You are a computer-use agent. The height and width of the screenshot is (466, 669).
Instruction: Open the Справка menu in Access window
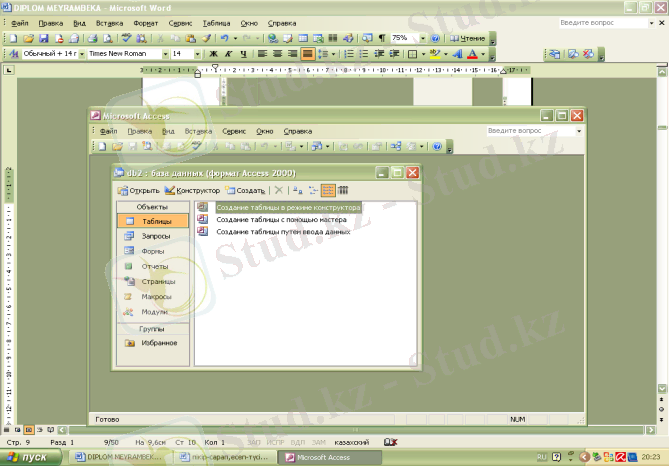coord(298,131)
